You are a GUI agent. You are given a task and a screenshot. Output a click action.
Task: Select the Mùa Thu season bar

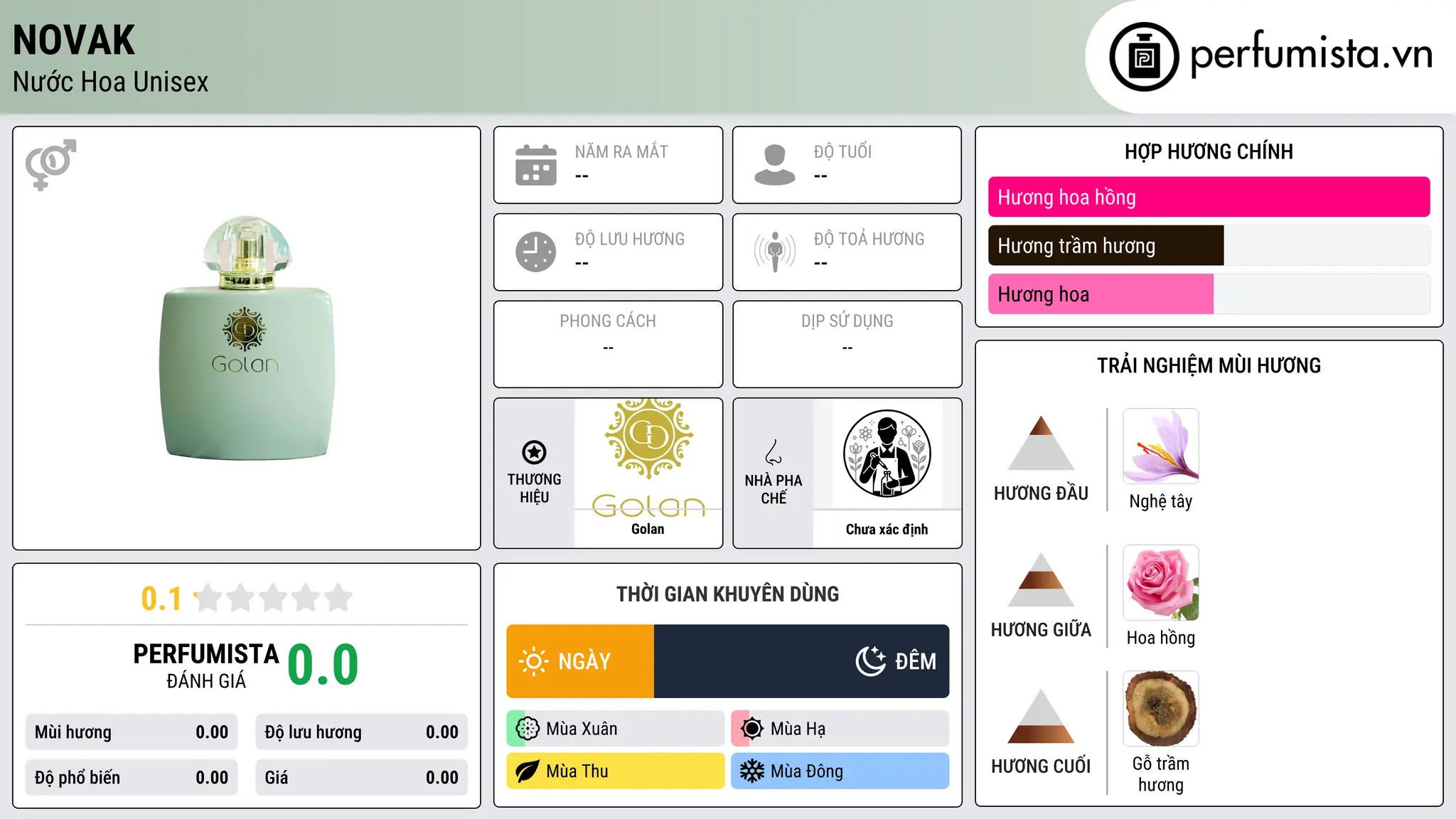pyautogui.click(x=616, y=771)
